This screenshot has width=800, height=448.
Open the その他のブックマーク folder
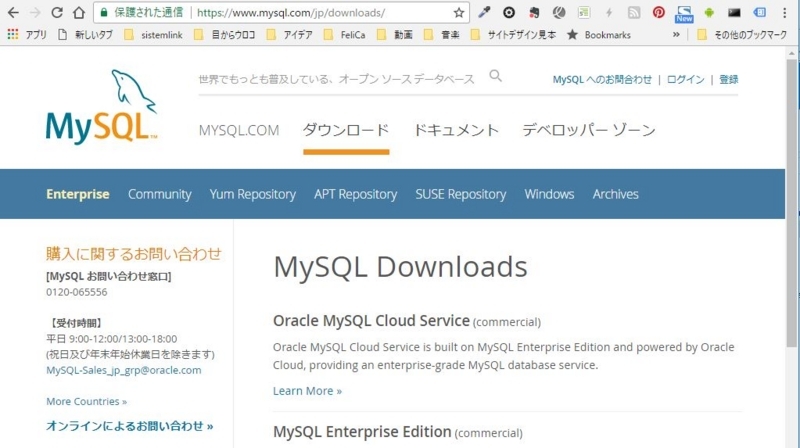[x=742, y=35]
